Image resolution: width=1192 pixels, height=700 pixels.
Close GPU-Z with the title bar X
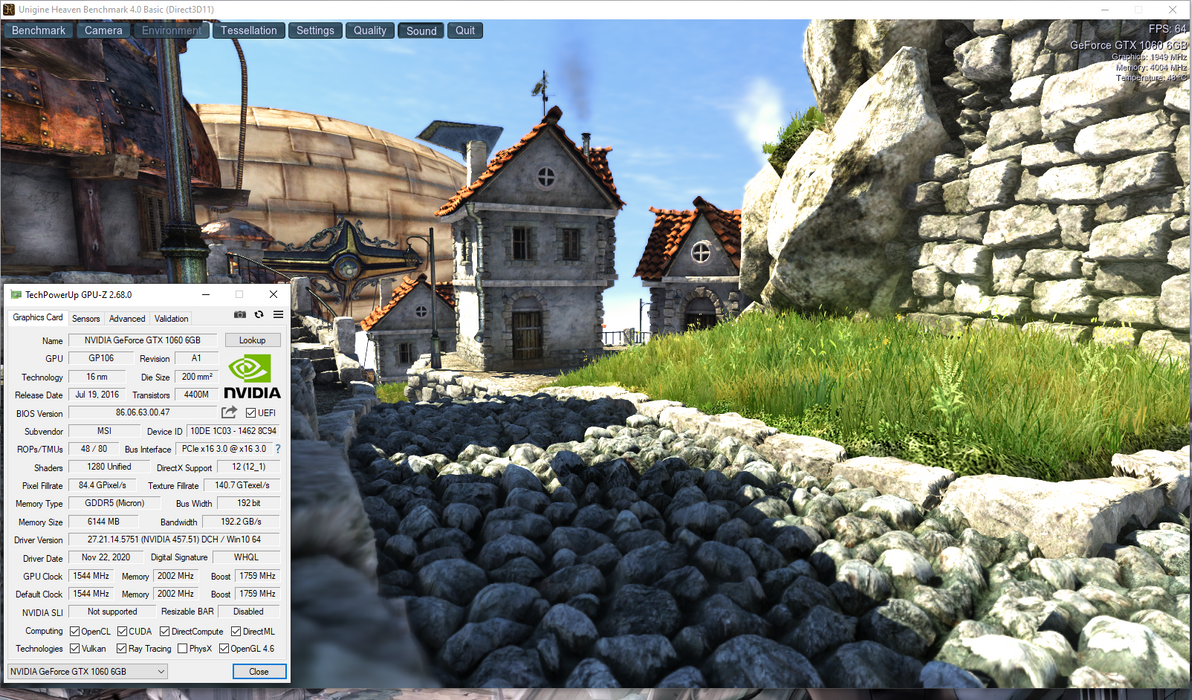(x=273, y=294)
